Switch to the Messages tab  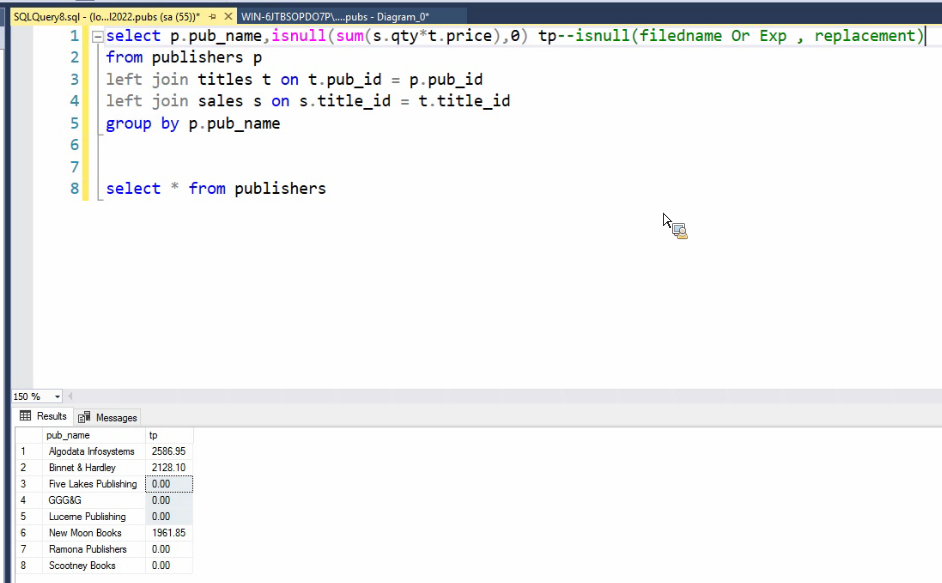(108, 417)
